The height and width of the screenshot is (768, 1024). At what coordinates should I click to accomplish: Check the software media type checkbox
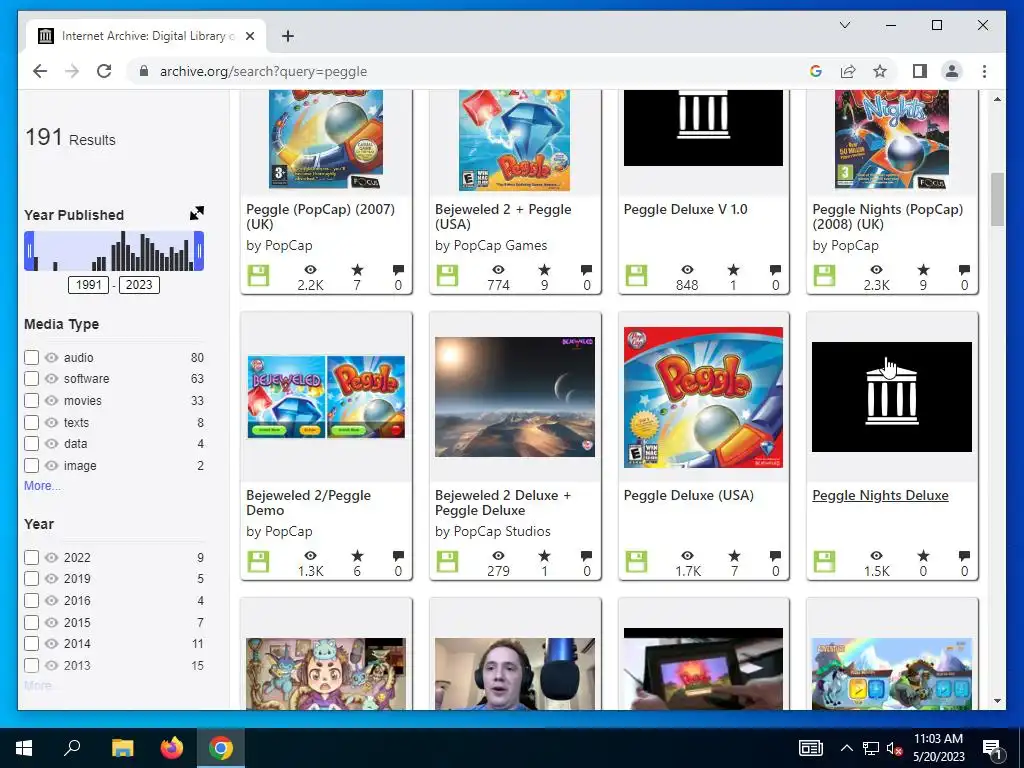[31, 378]
